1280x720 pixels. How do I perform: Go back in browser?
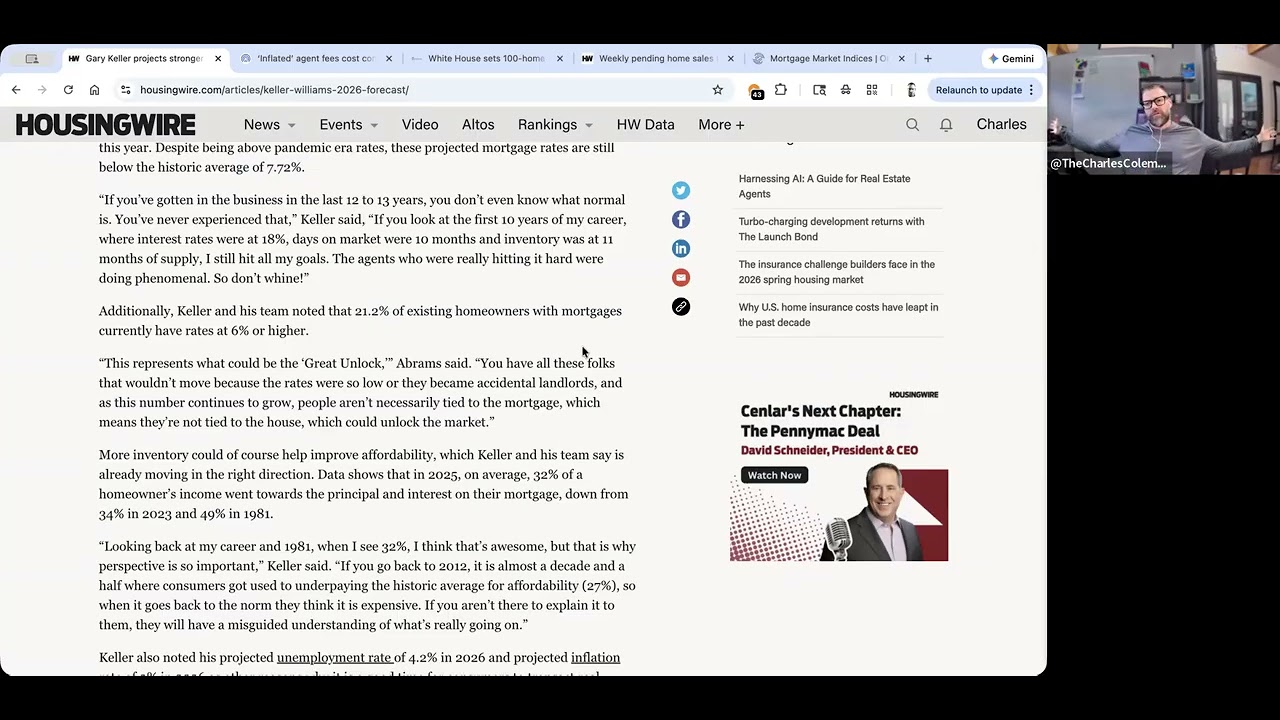coord(16,90)
